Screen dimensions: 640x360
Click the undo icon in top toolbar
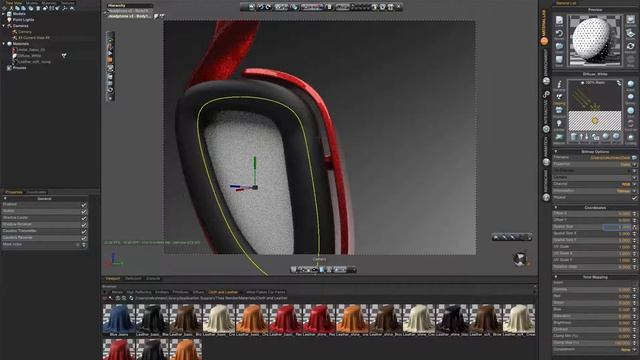pos(260,7)
